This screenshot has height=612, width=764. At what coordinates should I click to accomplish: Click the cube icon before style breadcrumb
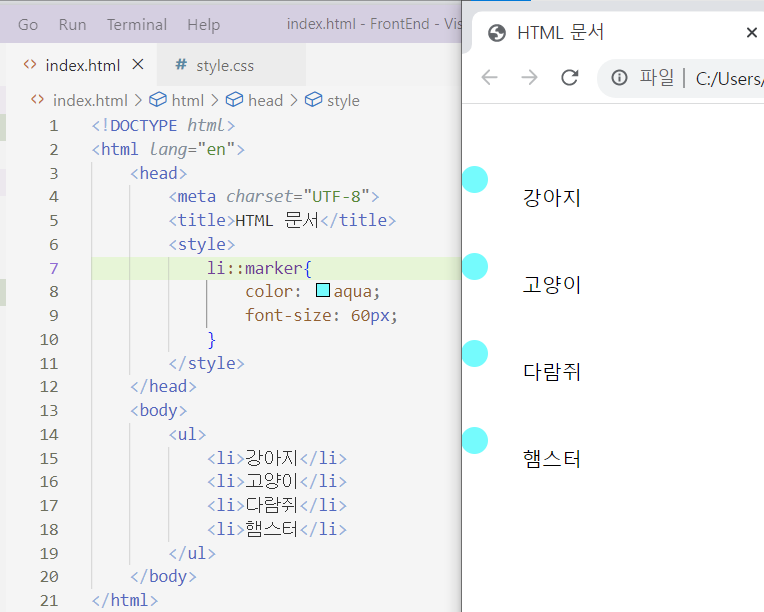coord(313,99)
